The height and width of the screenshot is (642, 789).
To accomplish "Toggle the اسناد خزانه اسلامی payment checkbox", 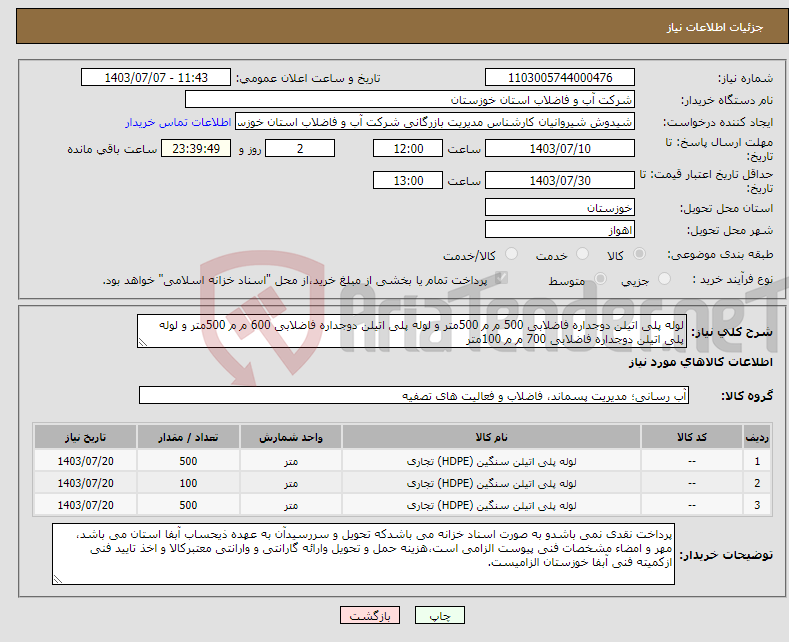I will pyautogui.click(x=501, y=278).
